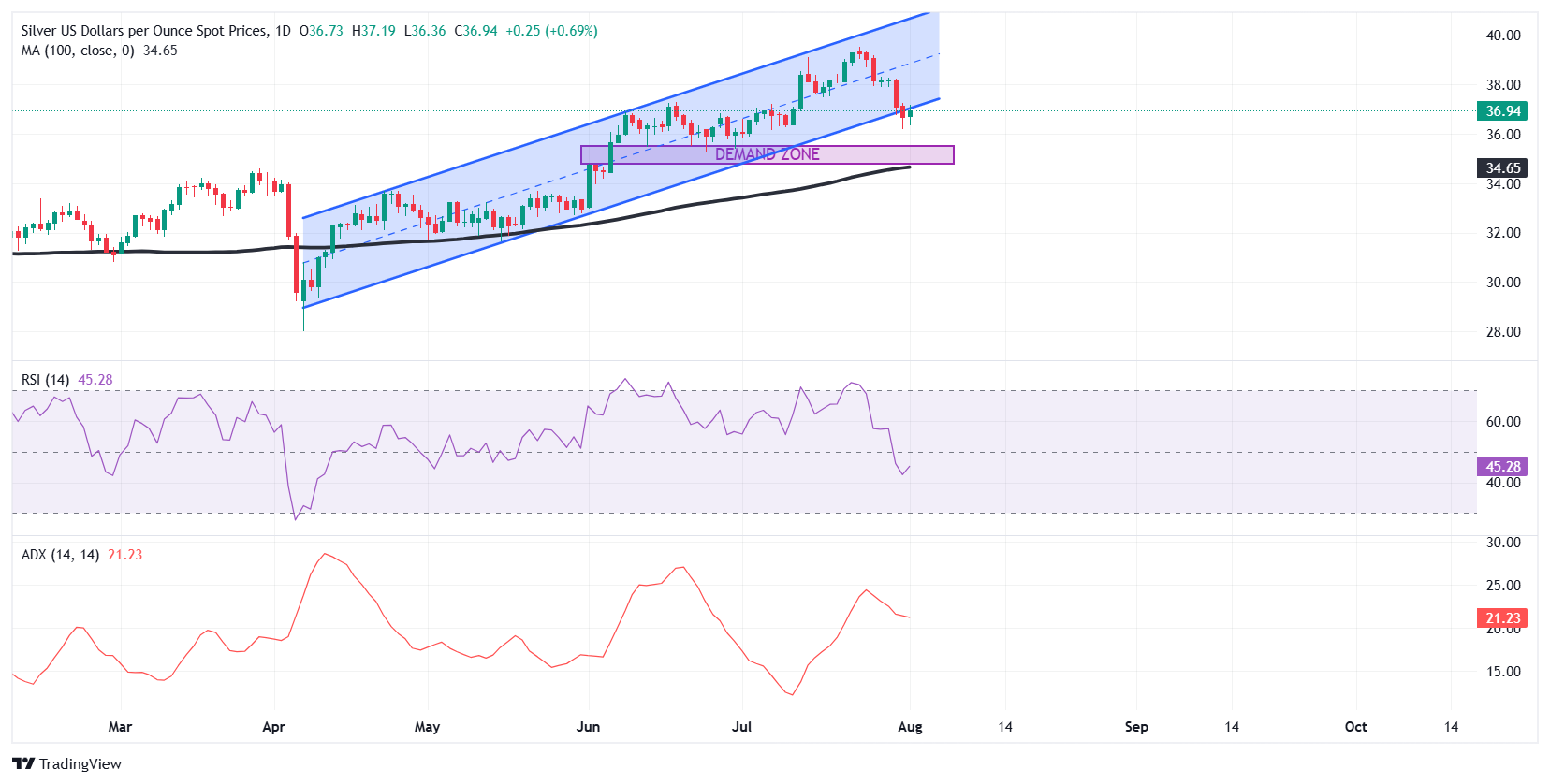Select the DEMAND ZONE rectangle label
Viewport: 1550px width, 784px height.
click(767, 154)
